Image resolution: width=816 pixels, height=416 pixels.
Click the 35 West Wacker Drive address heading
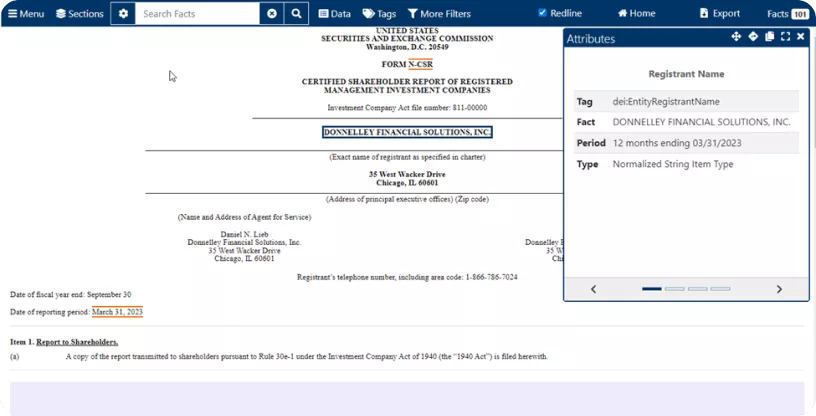click(407, 174)
